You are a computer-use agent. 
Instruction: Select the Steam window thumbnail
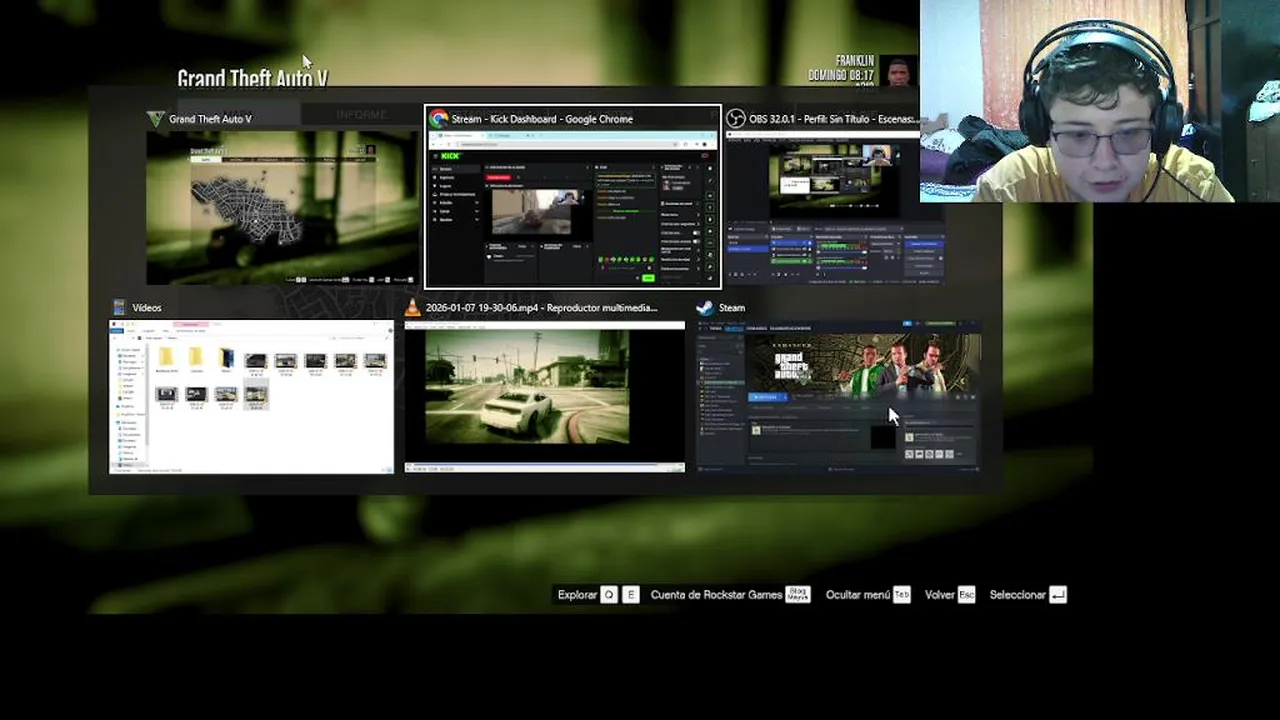pyautogui.click(x=838, y=396)
